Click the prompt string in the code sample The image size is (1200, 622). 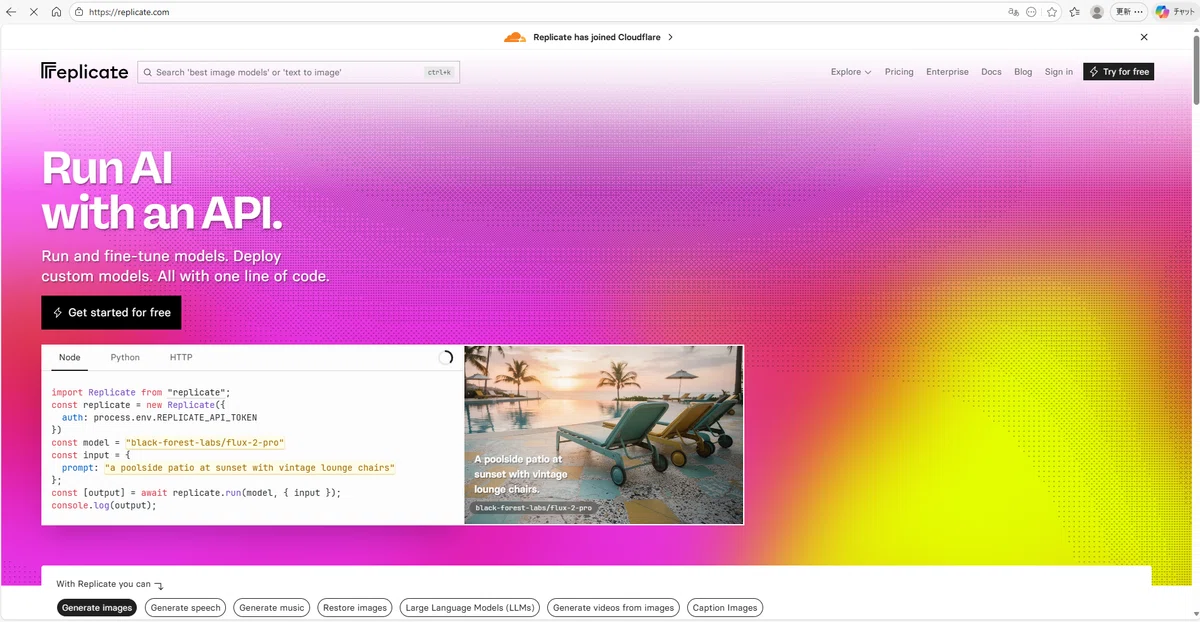point(249,468)
